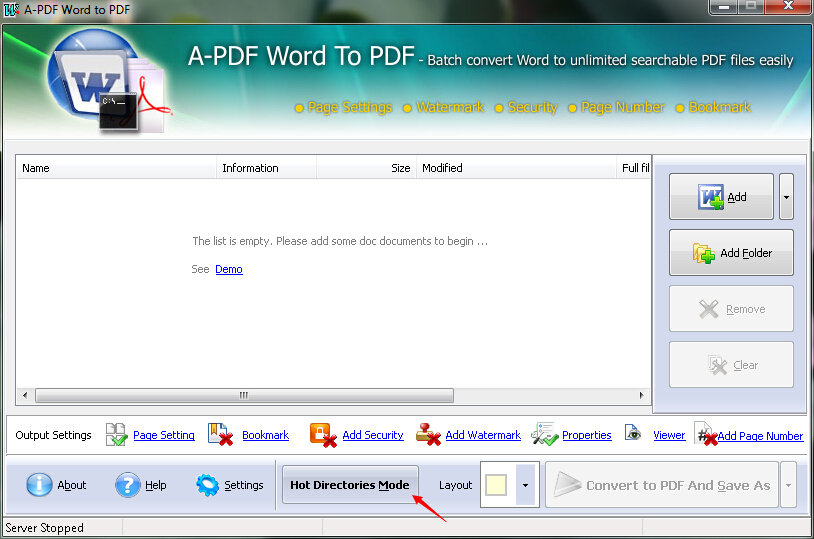
Task: Click the Hot Directories Mode button
Action: pyautogui.click(x=350, y=484)
